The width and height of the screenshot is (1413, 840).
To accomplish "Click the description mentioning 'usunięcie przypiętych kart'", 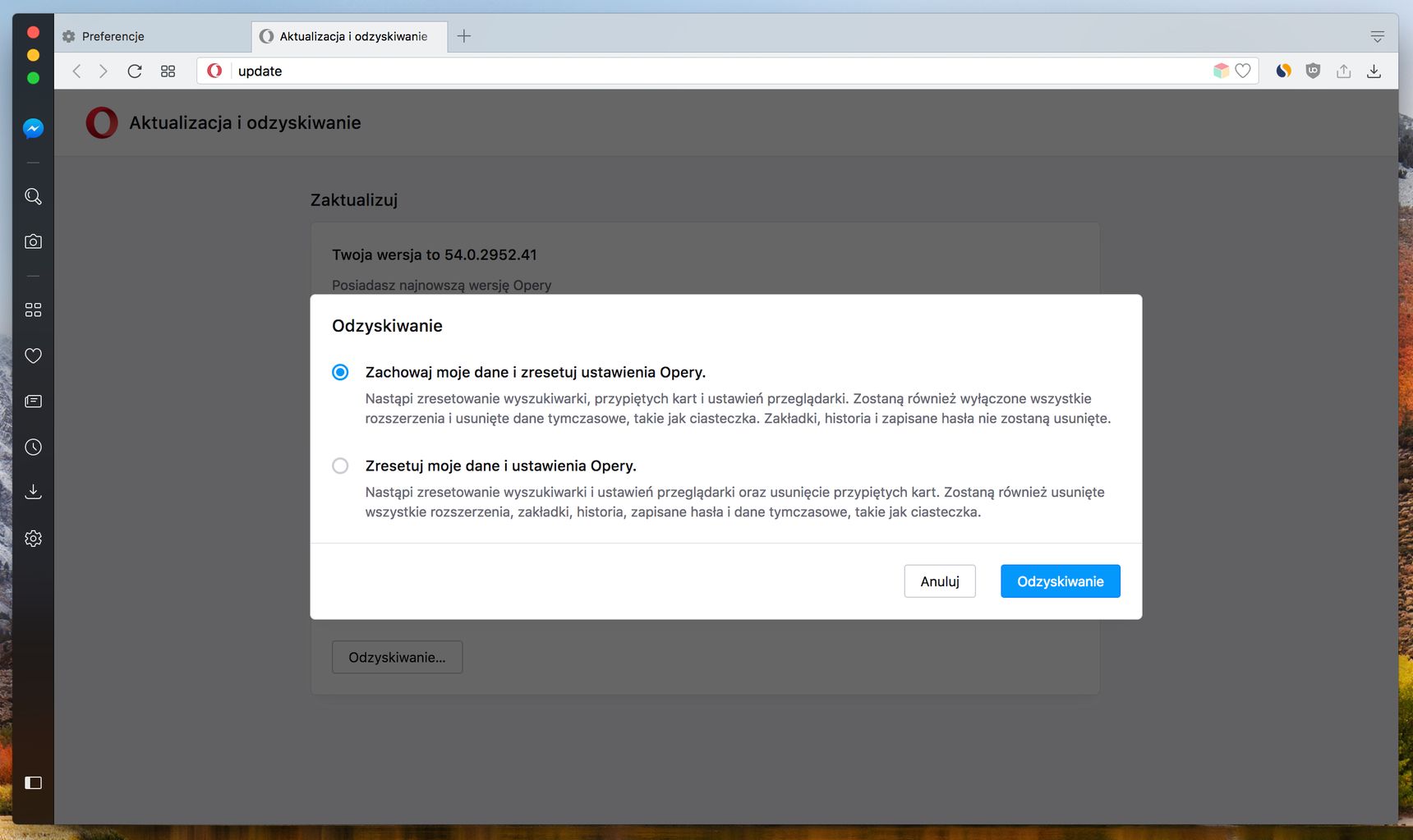I will click(x=734, y=502).
